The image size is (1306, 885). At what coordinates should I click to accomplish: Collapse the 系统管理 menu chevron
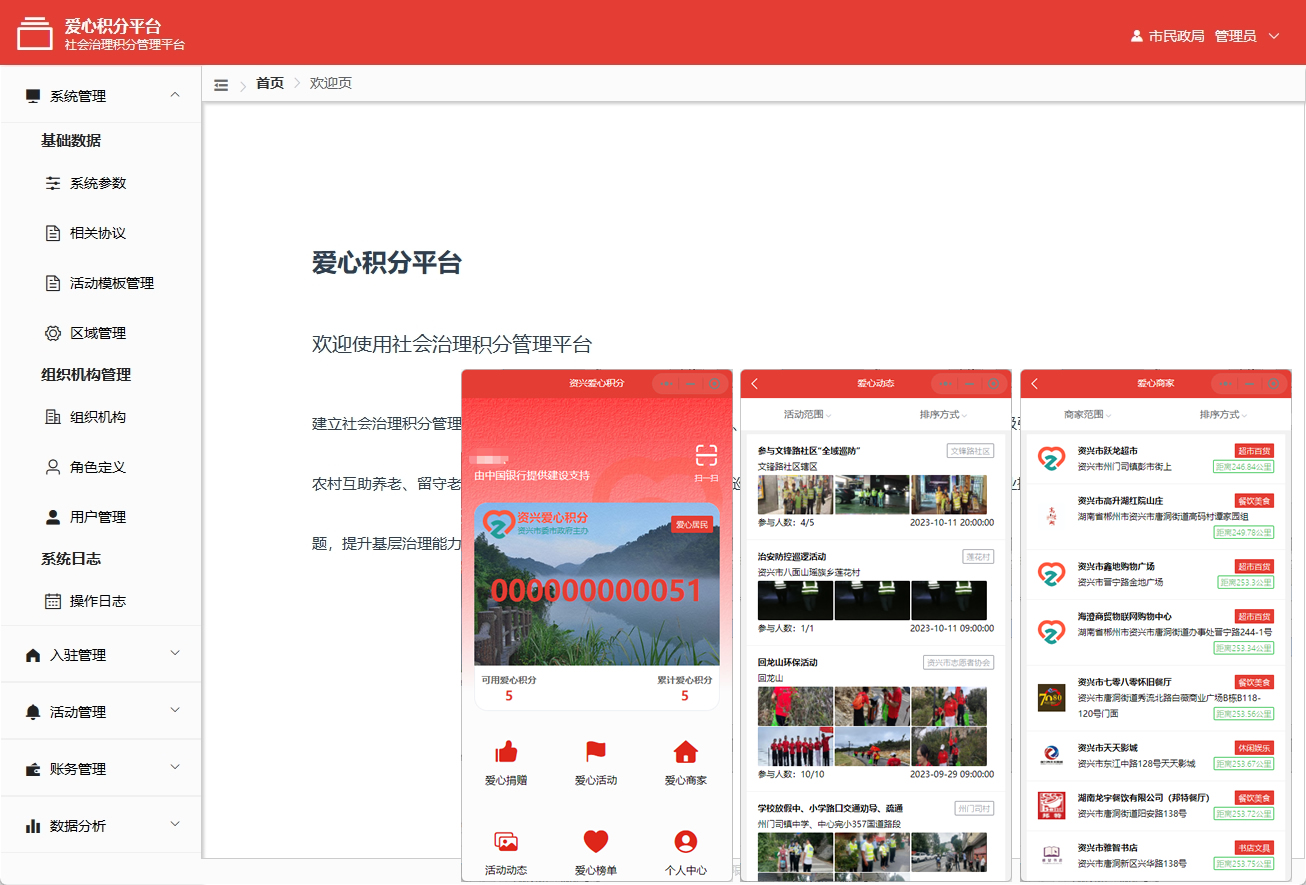(175, 95)
